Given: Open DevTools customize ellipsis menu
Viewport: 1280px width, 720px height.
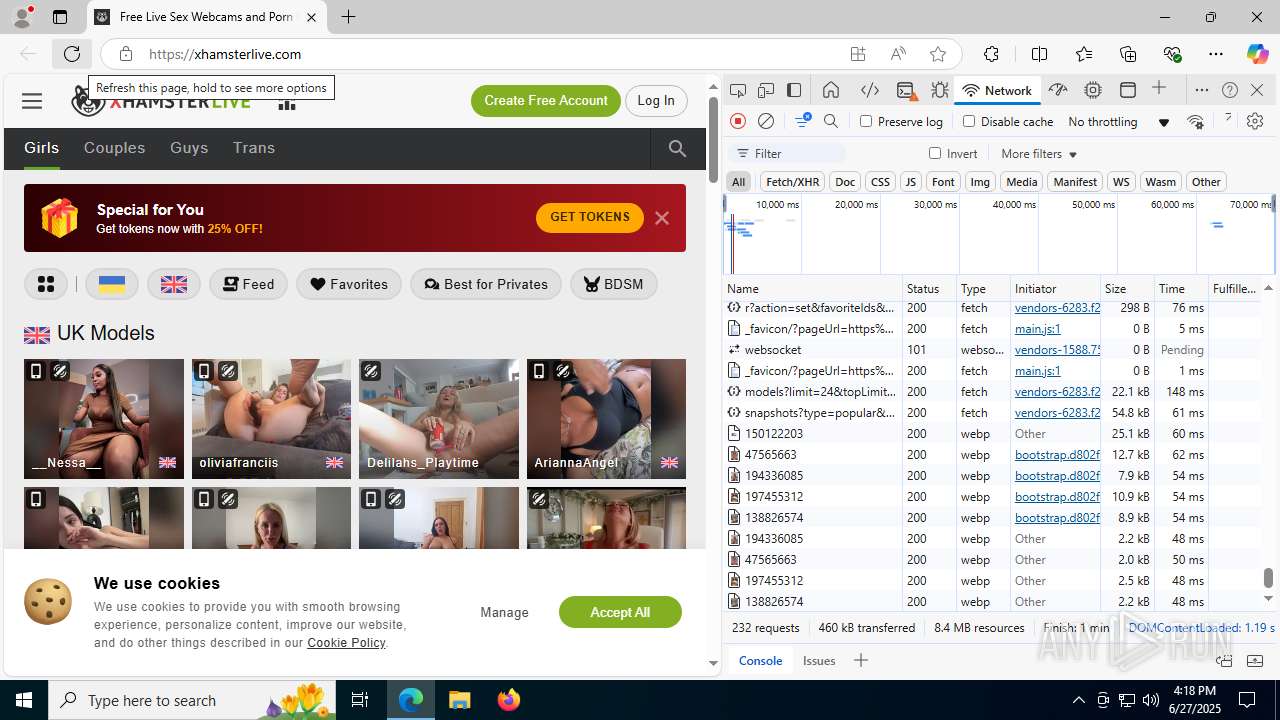Looking at the screenshot, I should coord(1202,90).
